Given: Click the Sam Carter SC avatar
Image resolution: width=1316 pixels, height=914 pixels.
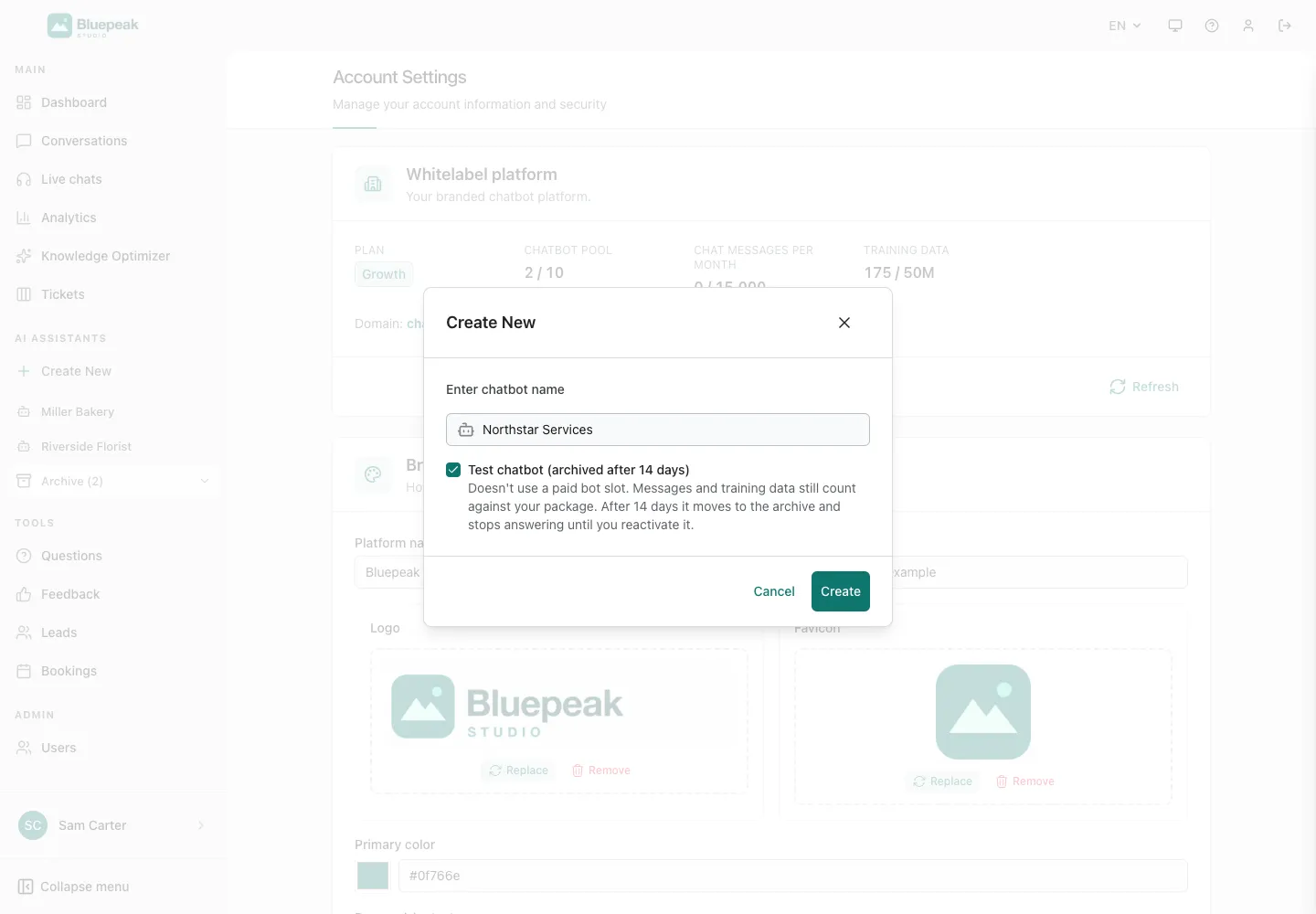Looking at the screenshot, I should pyautogui.click(x=33, y=825).
